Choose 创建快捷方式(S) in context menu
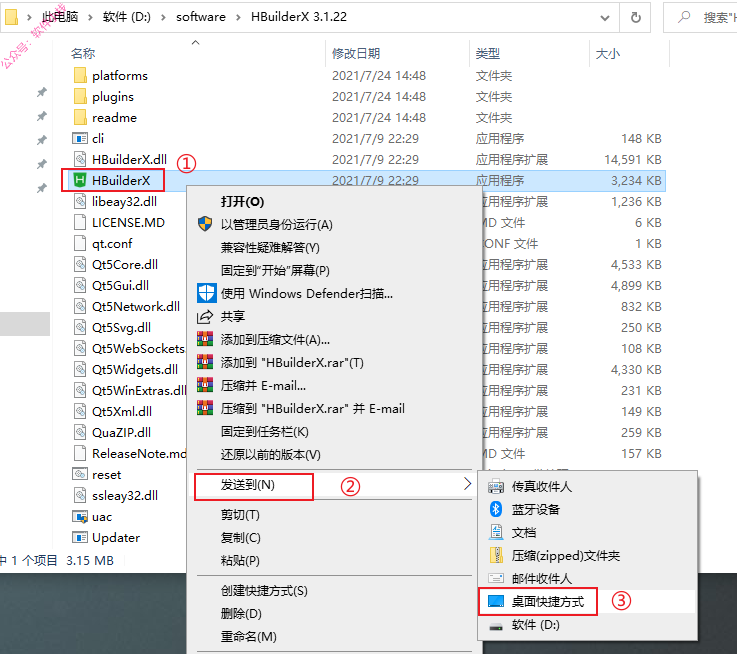The width and height of the screenshot is (737, 654). [264, 591]
